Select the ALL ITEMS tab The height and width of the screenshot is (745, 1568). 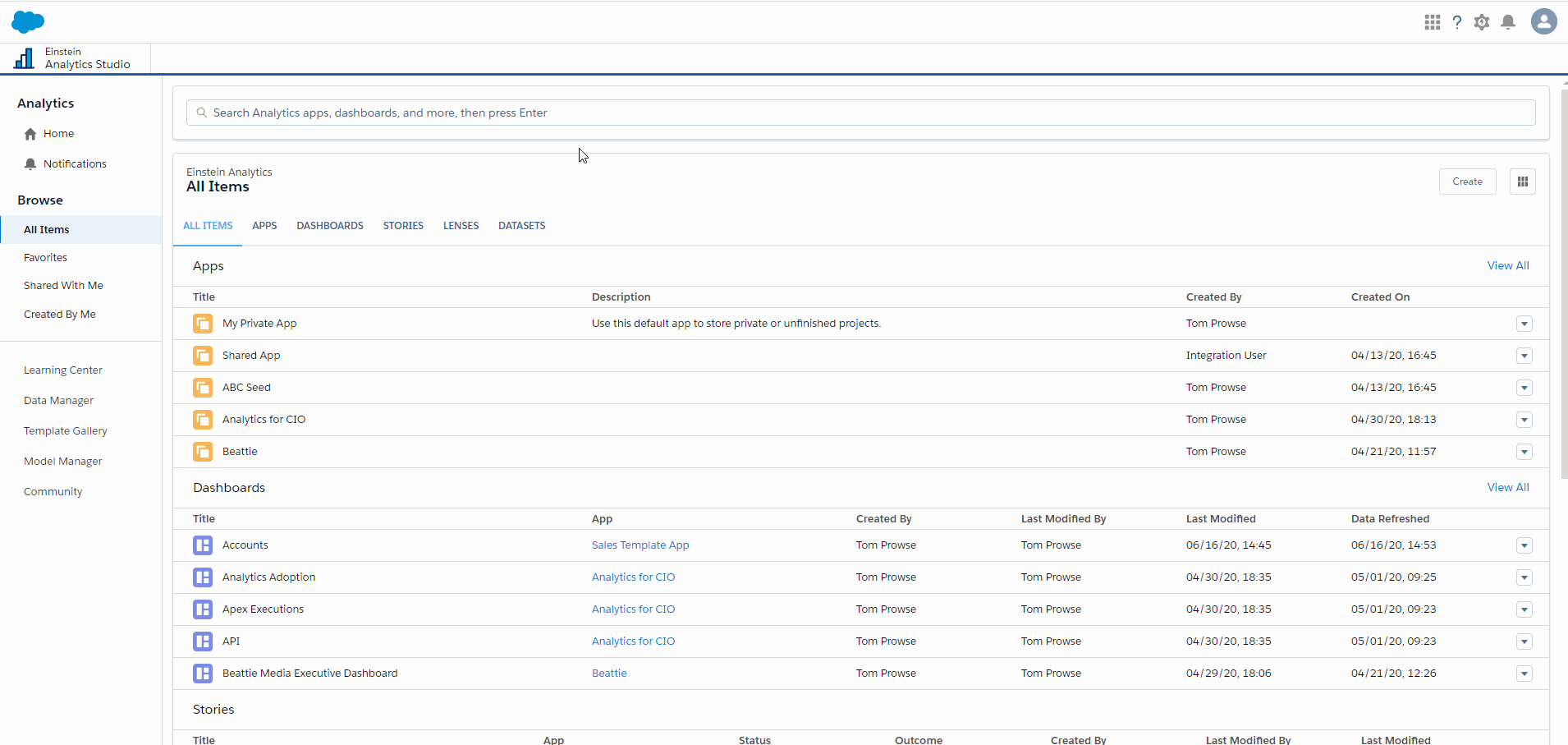tap(208, 226)
